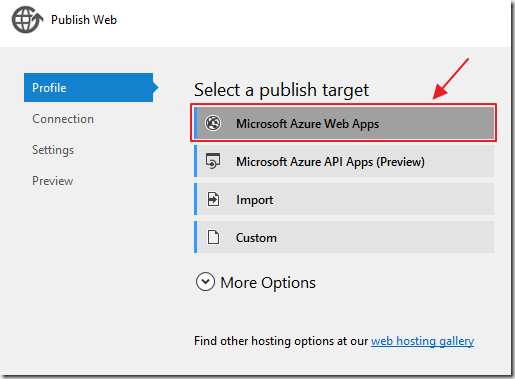Switch to the Connection step
515x379 pixels.
coord(63,119)
